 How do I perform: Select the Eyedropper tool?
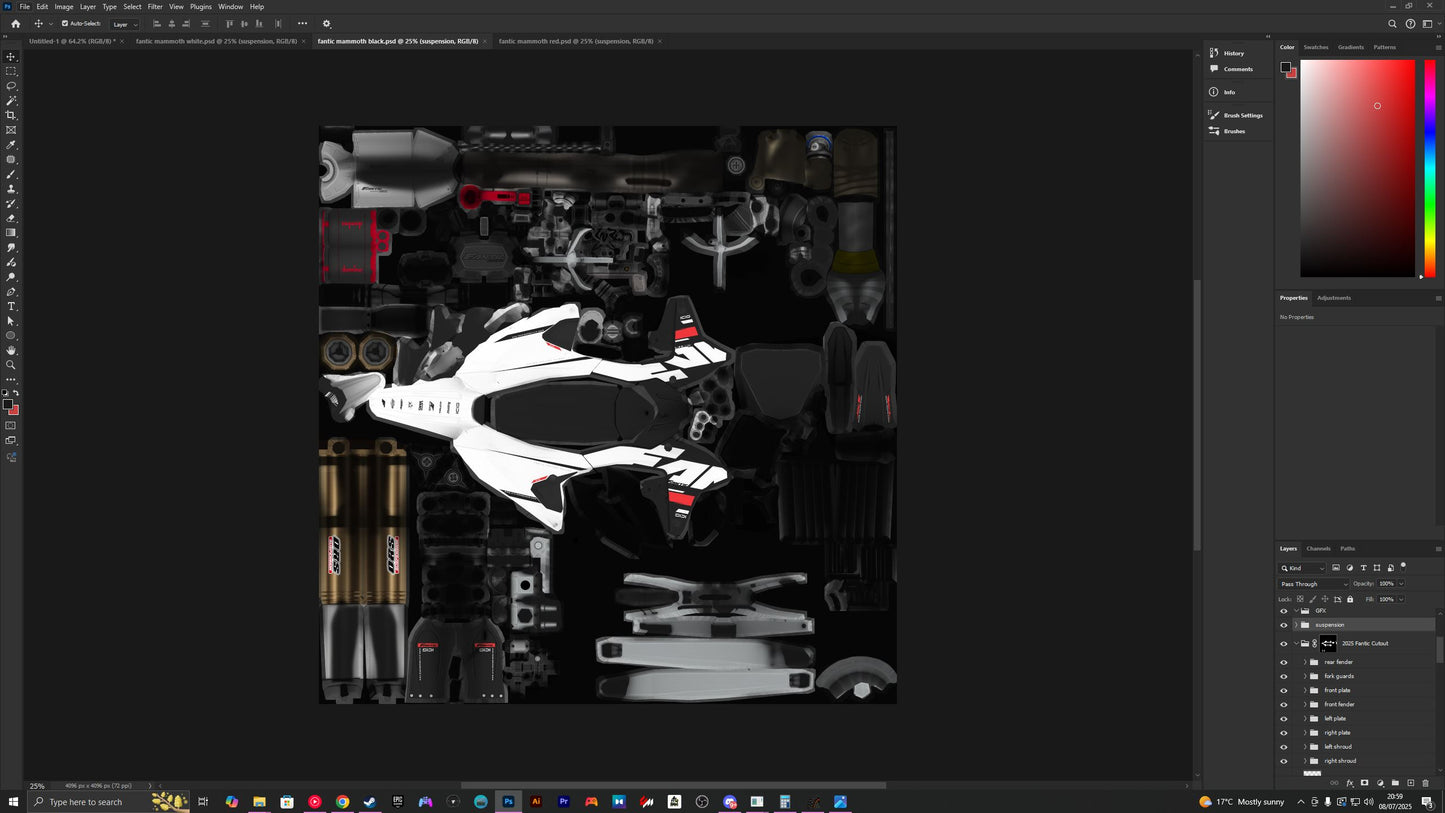11,144
